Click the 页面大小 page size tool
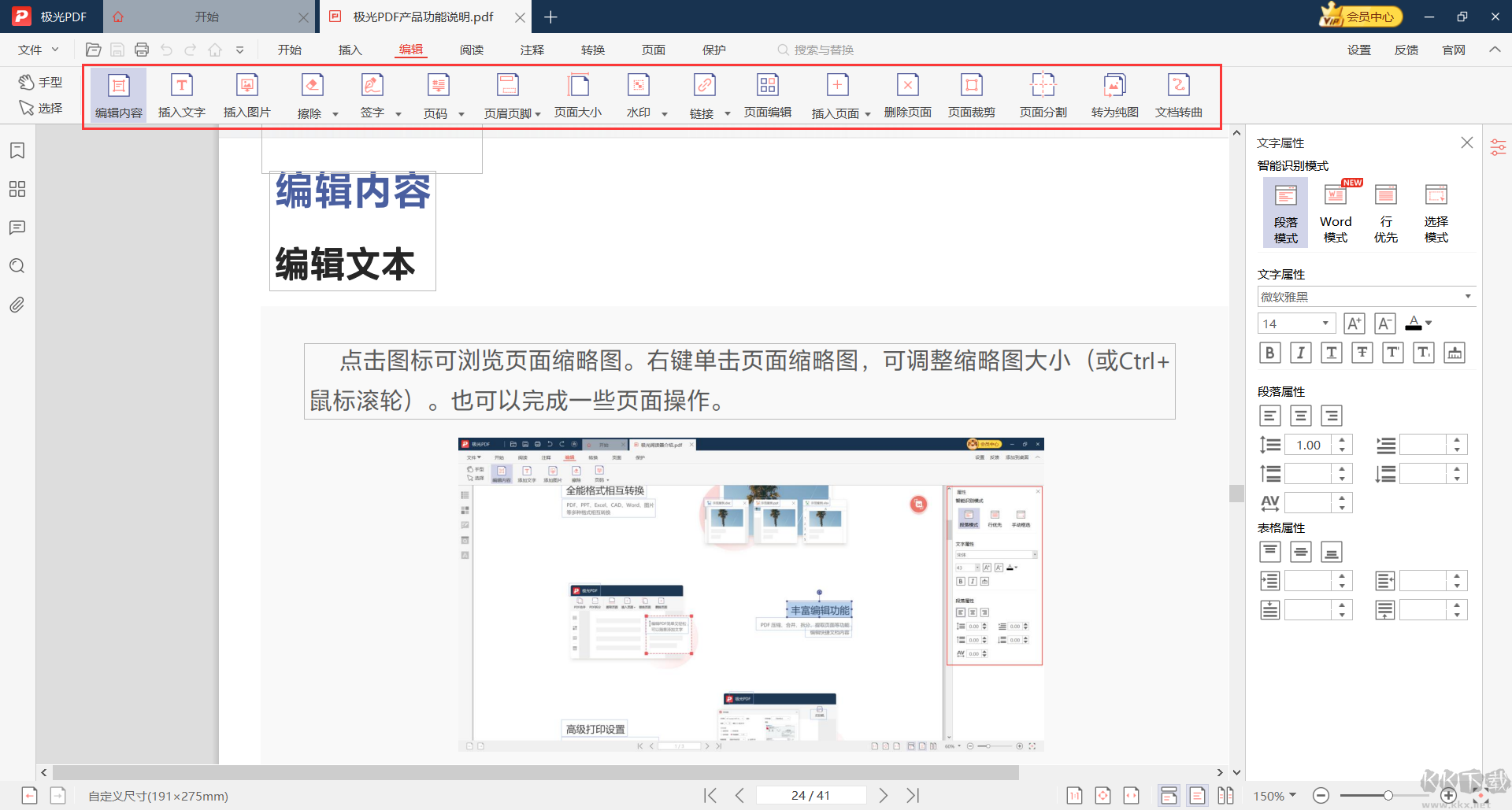Viewport: 1512px width, 810px height. point(578,95)
